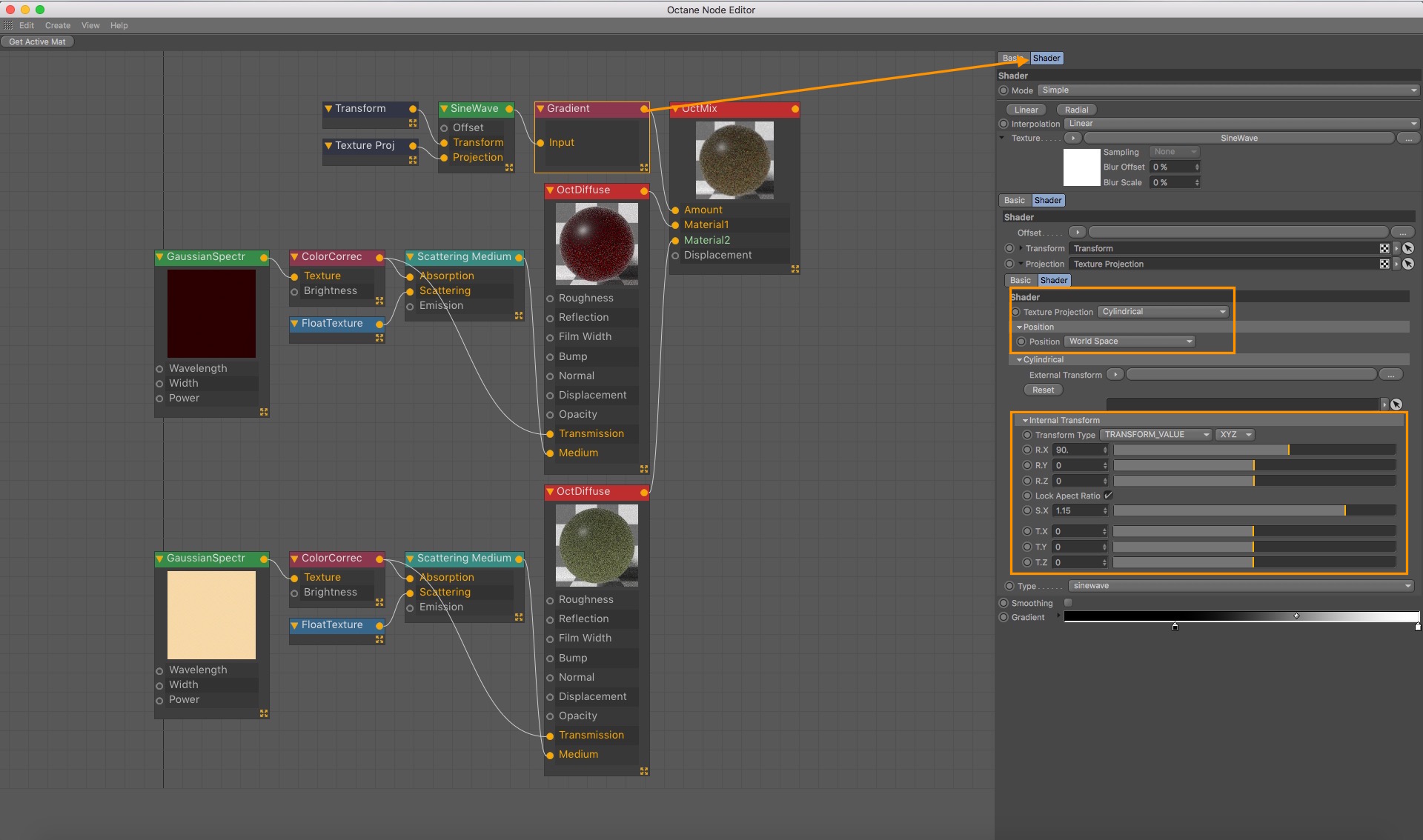Image resolution: width=1423 pixels, height=840 pixels.
Task: Click the S.X value slider
Action: 1254,511
